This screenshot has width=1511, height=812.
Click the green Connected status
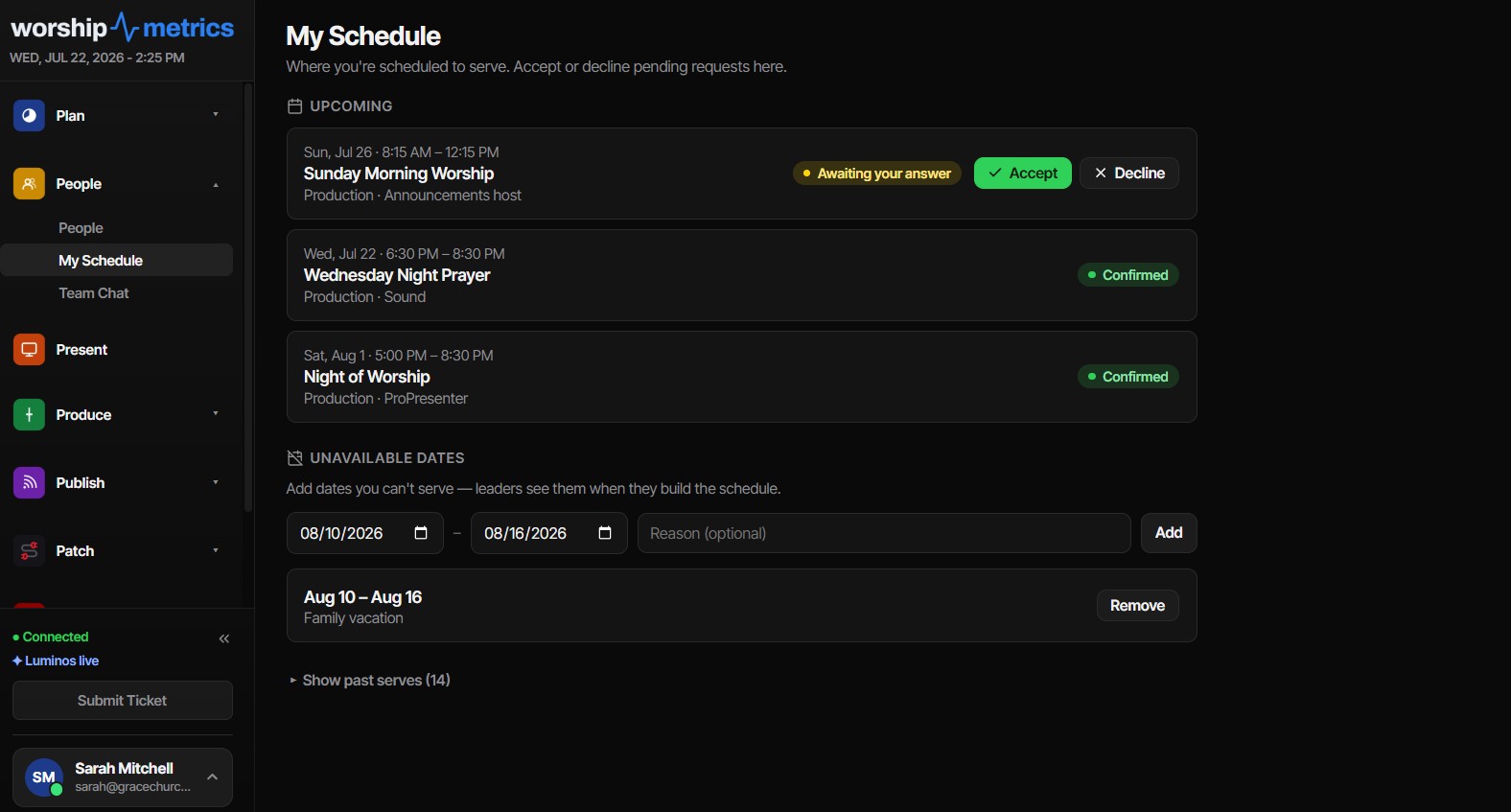[51, 637]
